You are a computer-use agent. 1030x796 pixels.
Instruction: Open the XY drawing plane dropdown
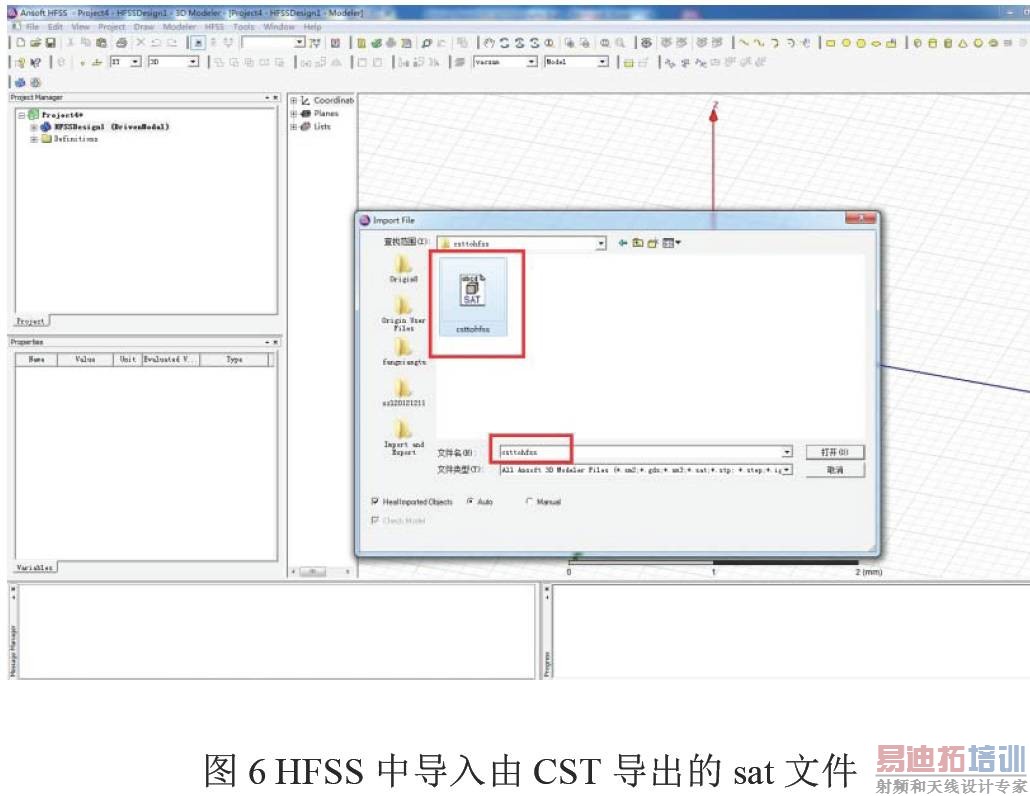click(x=136, y=62)
